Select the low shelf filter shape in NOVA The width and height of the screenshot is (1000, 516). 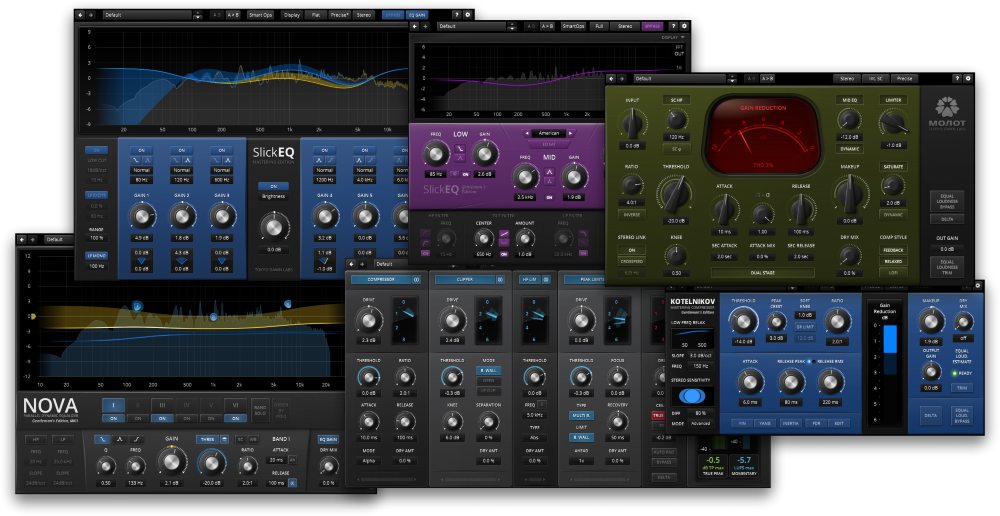[x=102, y=439]
